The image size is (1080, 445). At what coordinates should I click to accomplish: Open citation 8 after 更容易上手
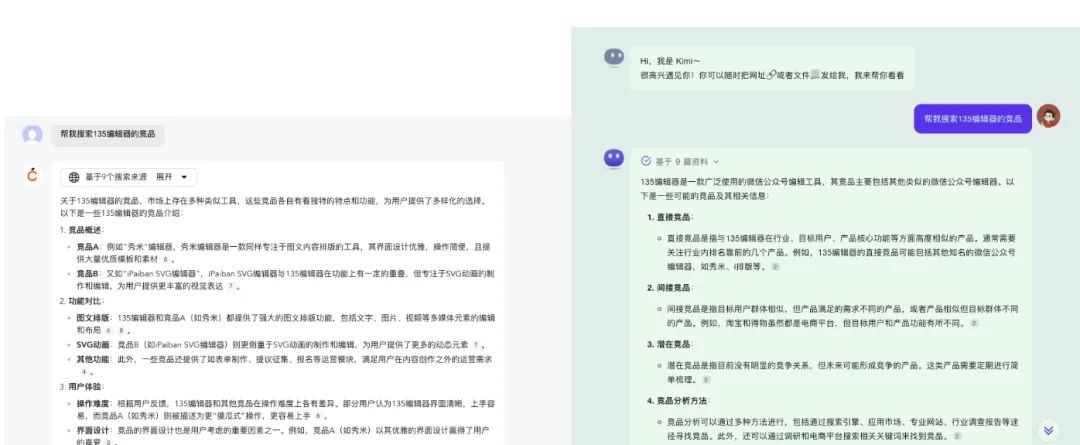click(318, 417)
